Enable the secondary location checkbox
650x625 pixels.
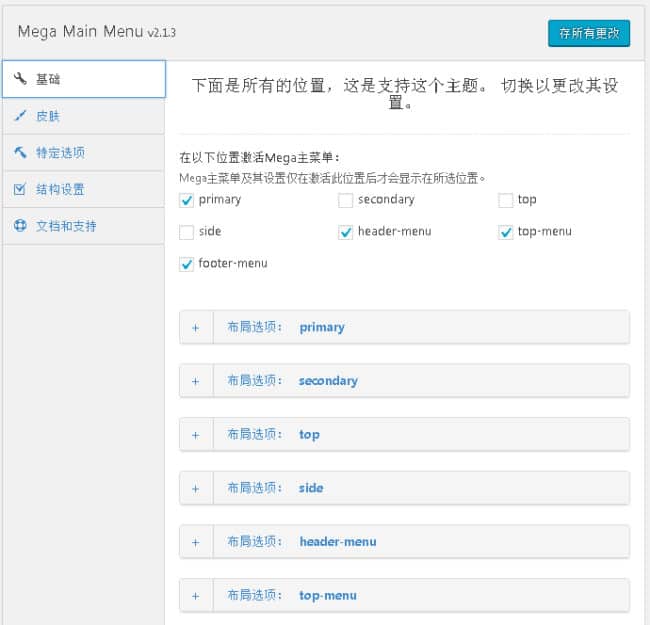[345, 201]
